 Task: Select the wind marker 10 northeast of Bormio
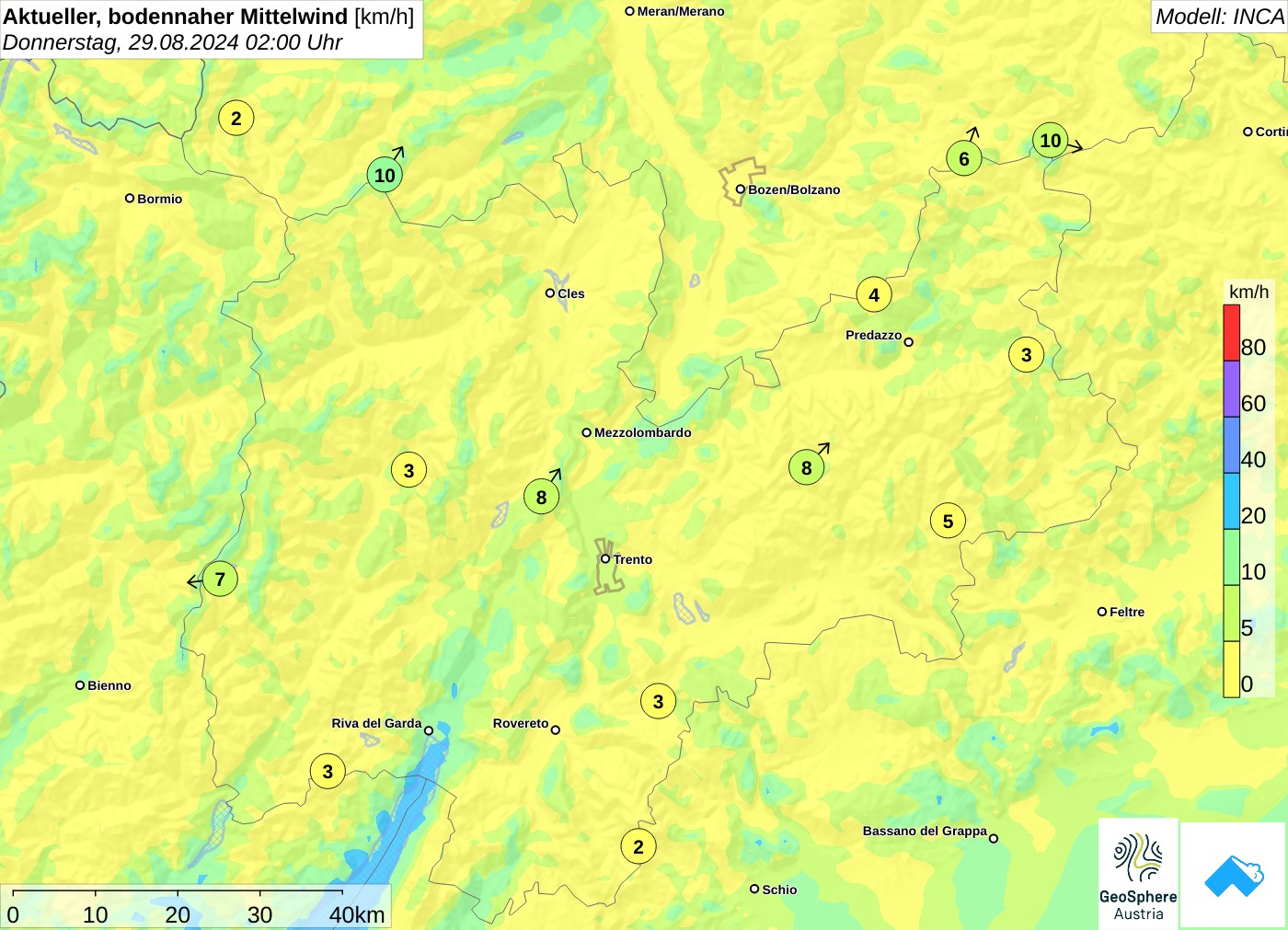(x=385, y=175)
